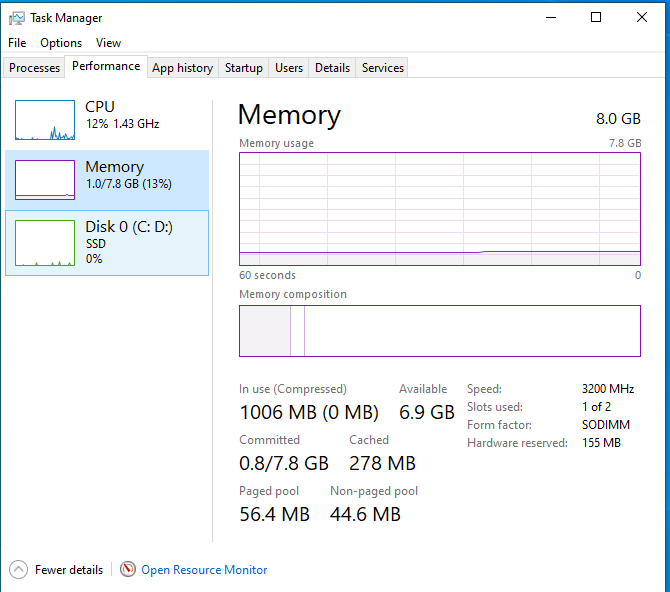Click the Memory composition bar's in-use segment
The width and height of the screenshot is (670, 592).
265,331
